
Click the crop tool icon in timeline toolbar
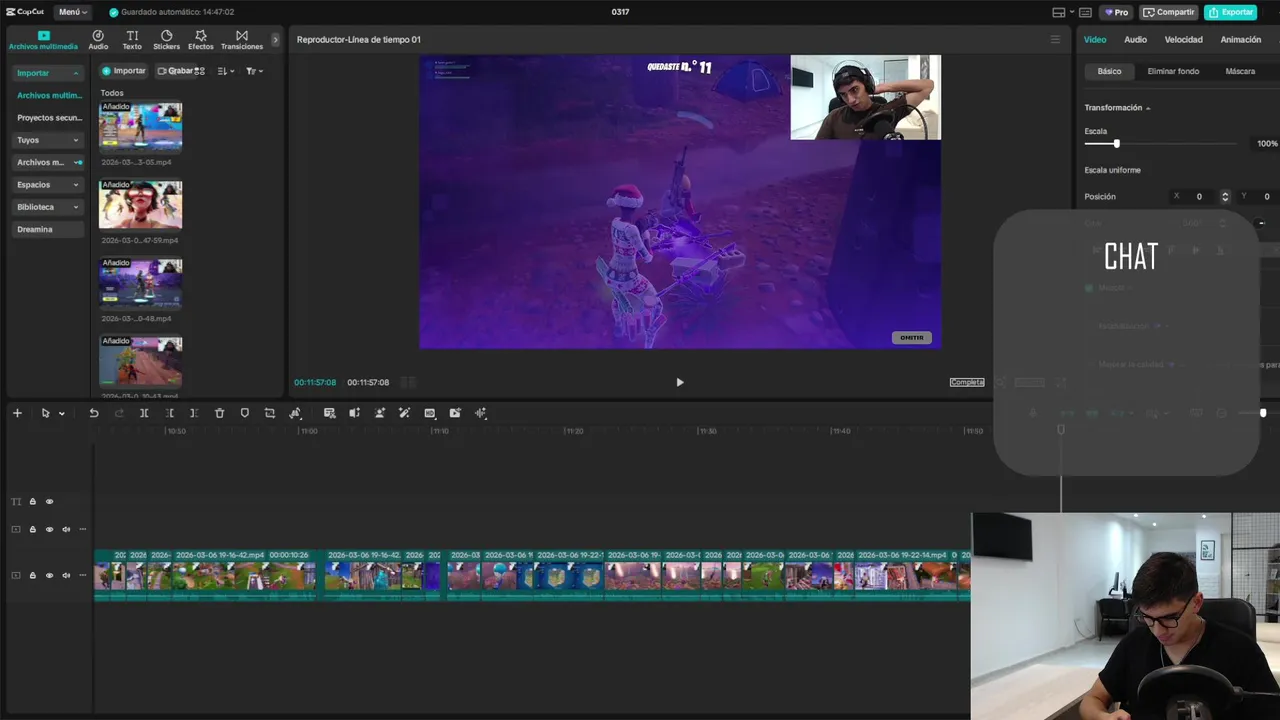coord(270,413)
